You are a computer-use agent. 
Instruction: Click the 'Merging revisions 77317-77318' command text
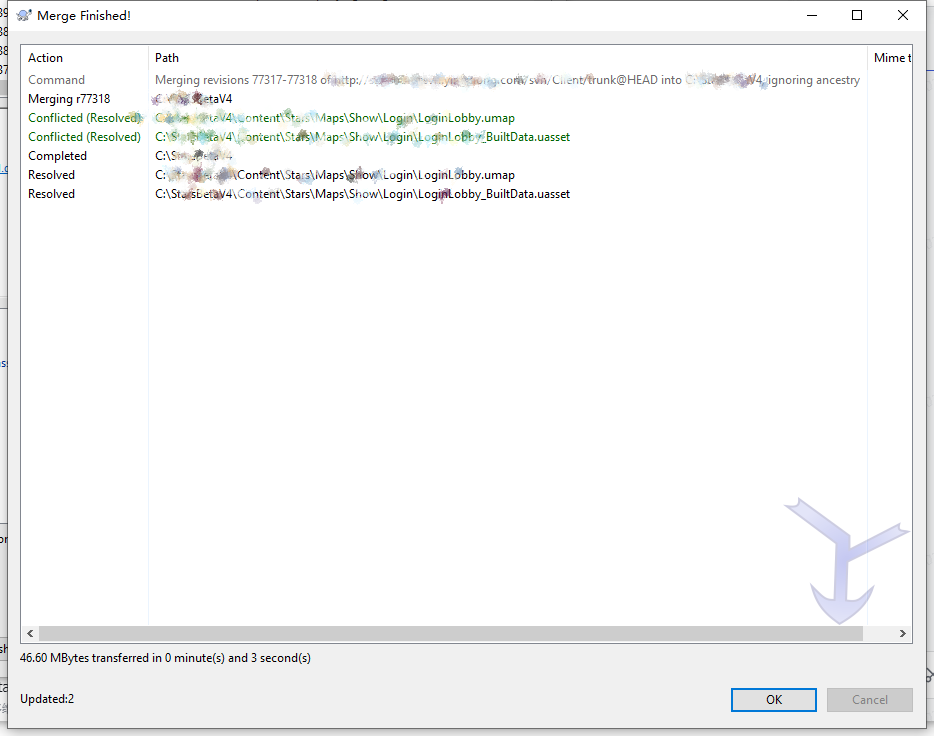[236, 80]
